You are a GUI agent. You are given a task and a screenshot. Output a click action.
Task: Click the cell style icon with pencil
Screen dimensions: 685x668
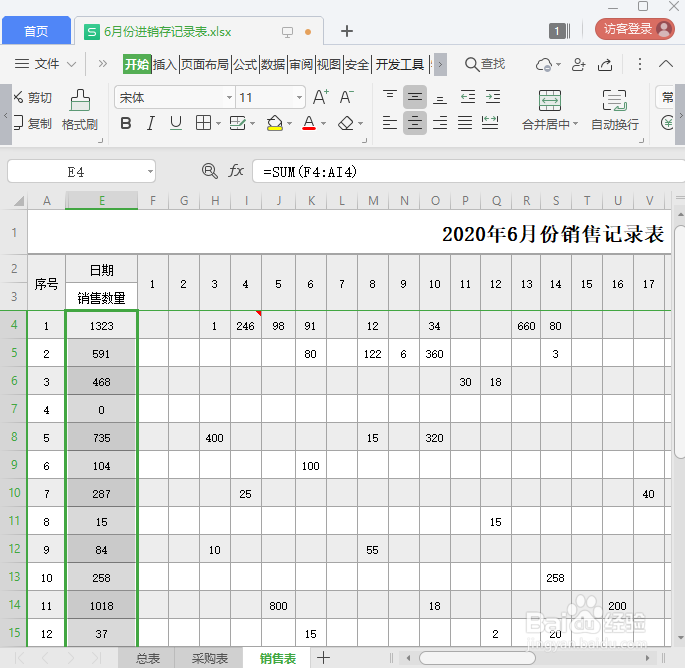[238, 123]
